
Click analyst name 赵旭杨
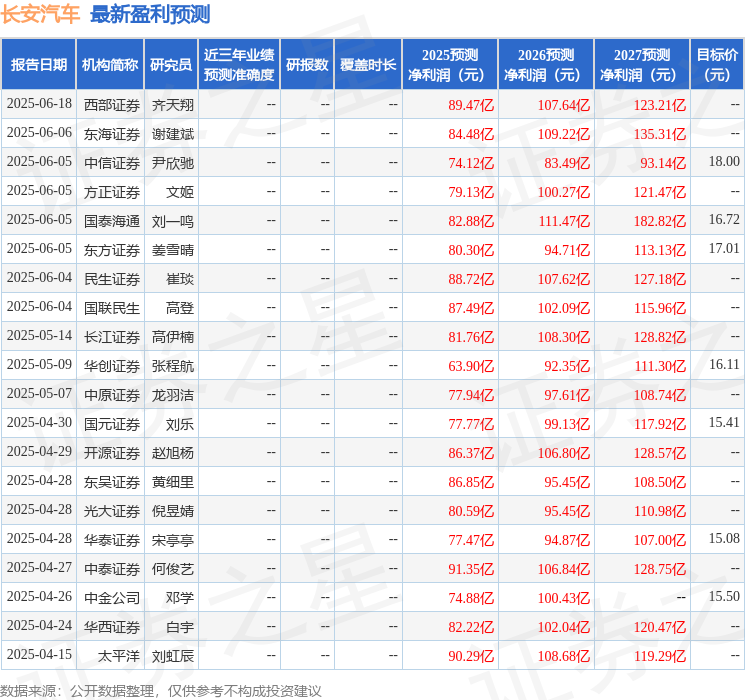172,453
